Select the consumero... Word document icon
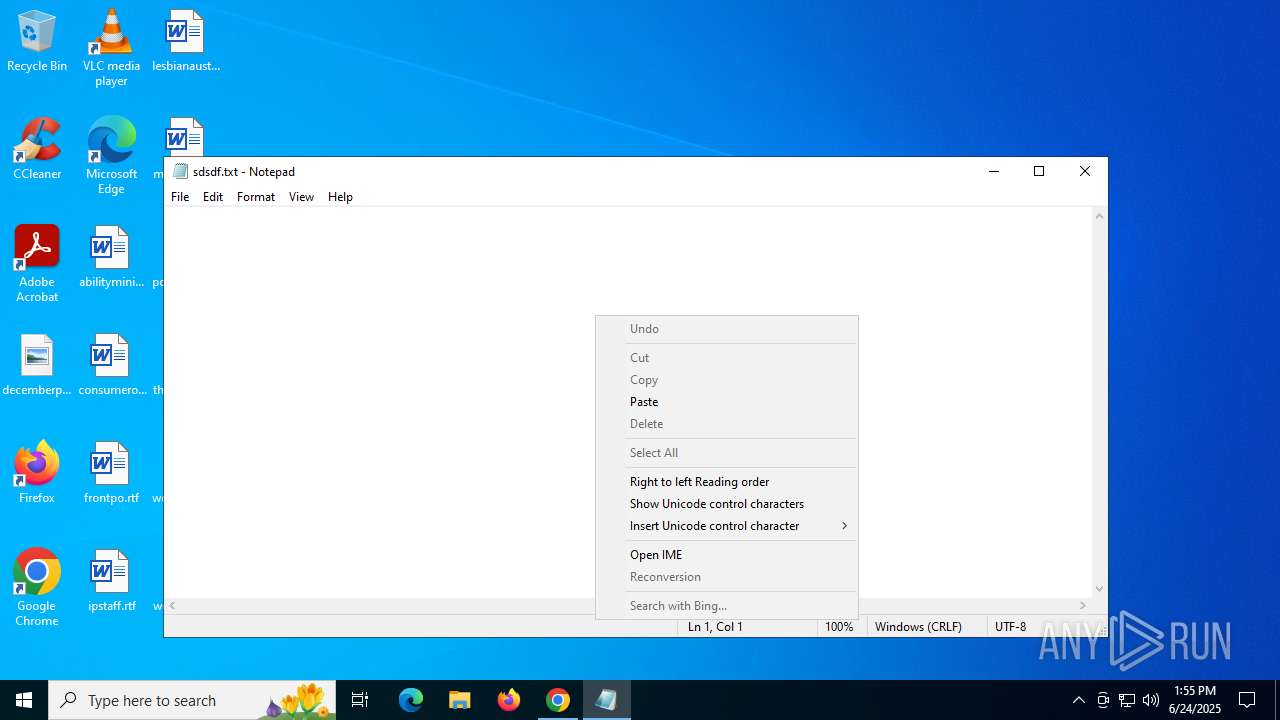Viewport: 1280px width, 720px height. pos(112,365)
